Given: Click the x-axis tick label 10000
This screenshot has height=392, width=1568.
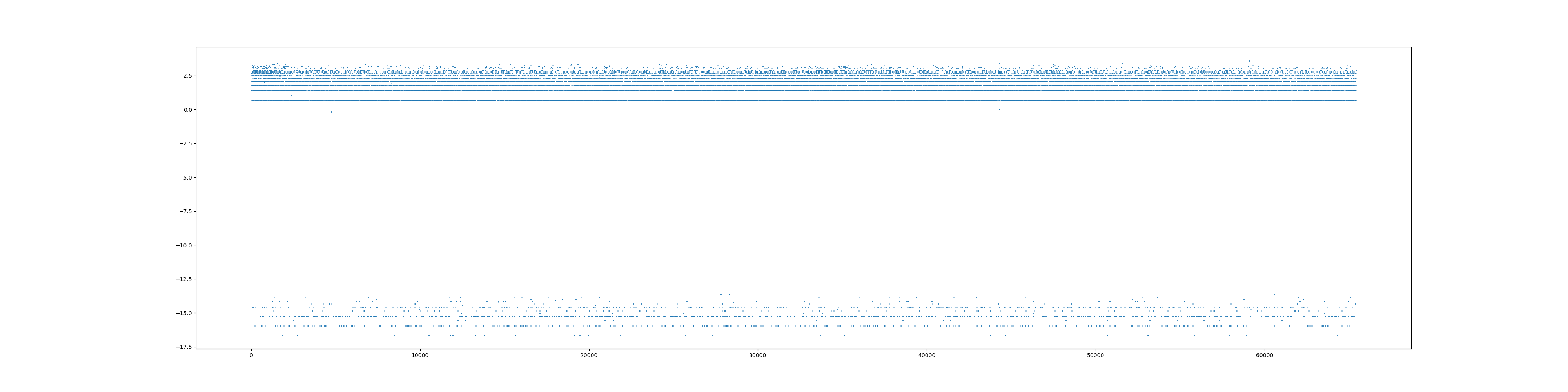Looking at the screenshot, I should pos(420,356).
